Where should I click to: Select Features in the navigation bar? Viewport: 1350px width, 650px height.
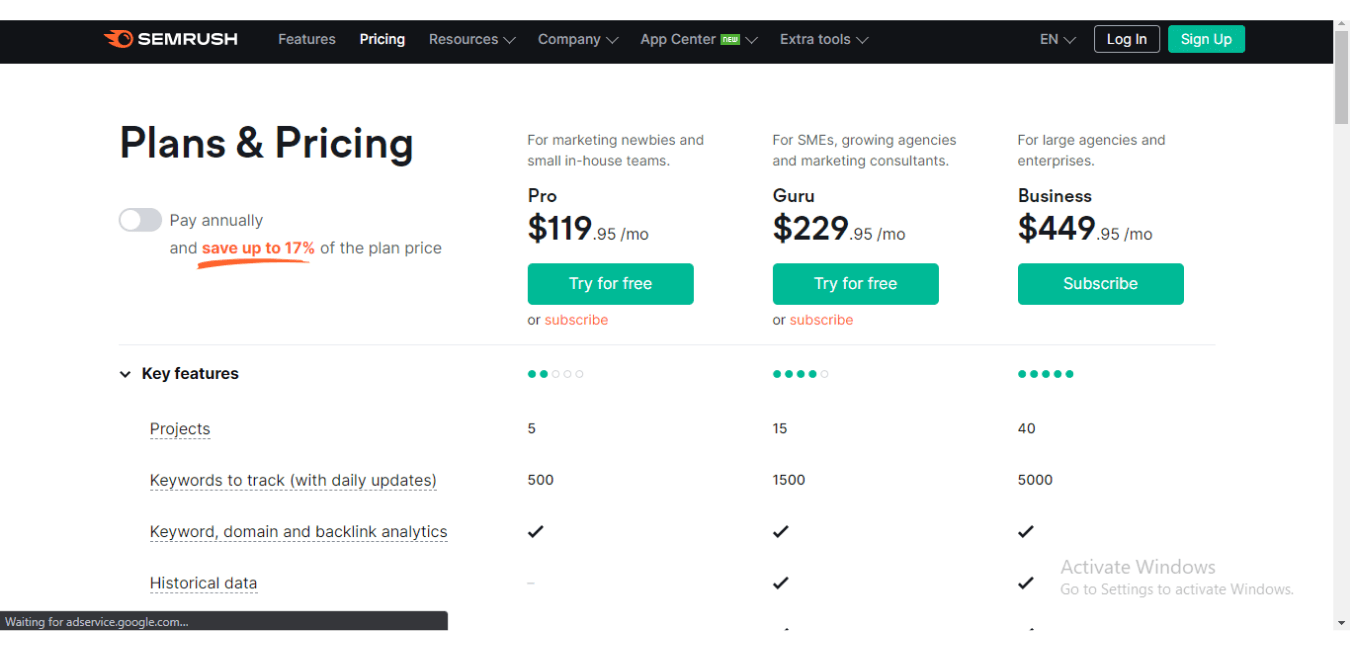pyautogui.click(x=306, y=39)
